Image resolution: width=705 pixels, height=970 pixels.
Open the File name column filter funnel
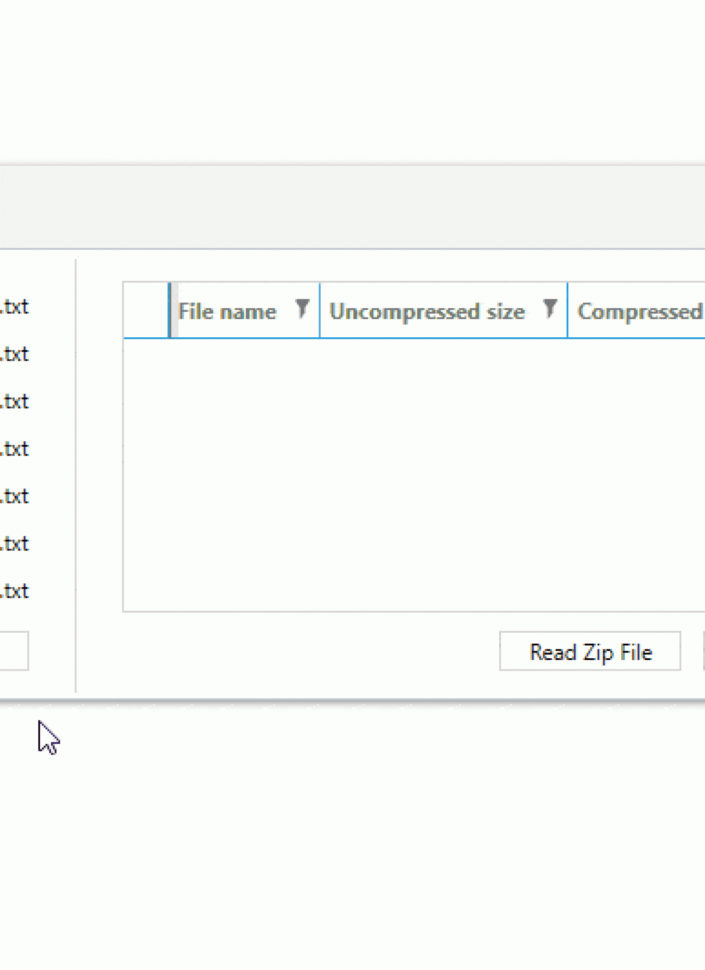(303, 310)
